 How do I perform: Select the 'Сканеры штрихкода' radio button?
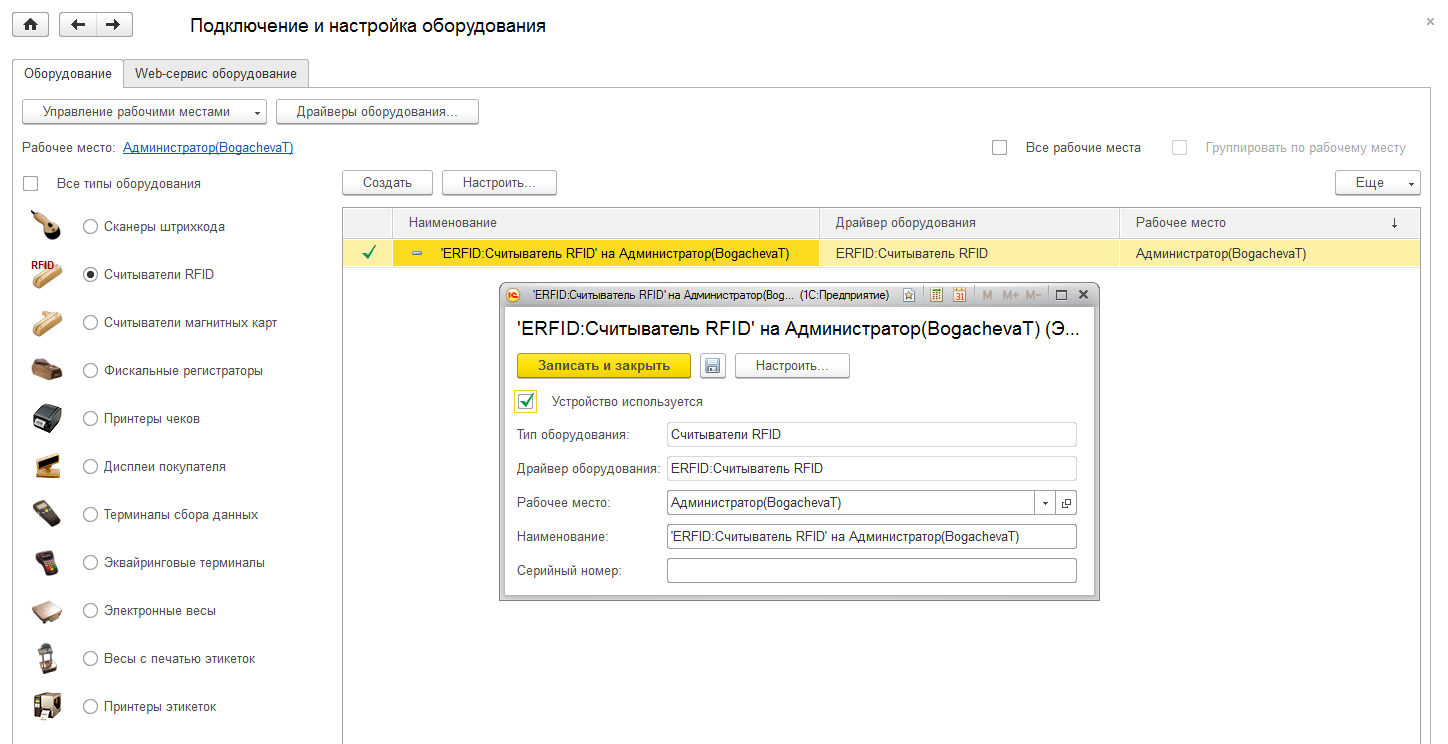91,227
